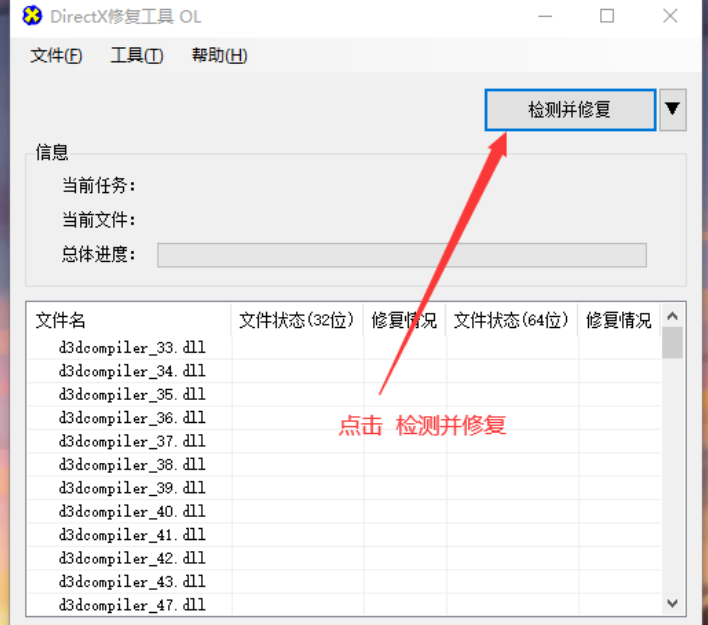The image size is (708, 625).
Task: Minimize the DirectX修复工具 window
Action: tap(545, 16)
